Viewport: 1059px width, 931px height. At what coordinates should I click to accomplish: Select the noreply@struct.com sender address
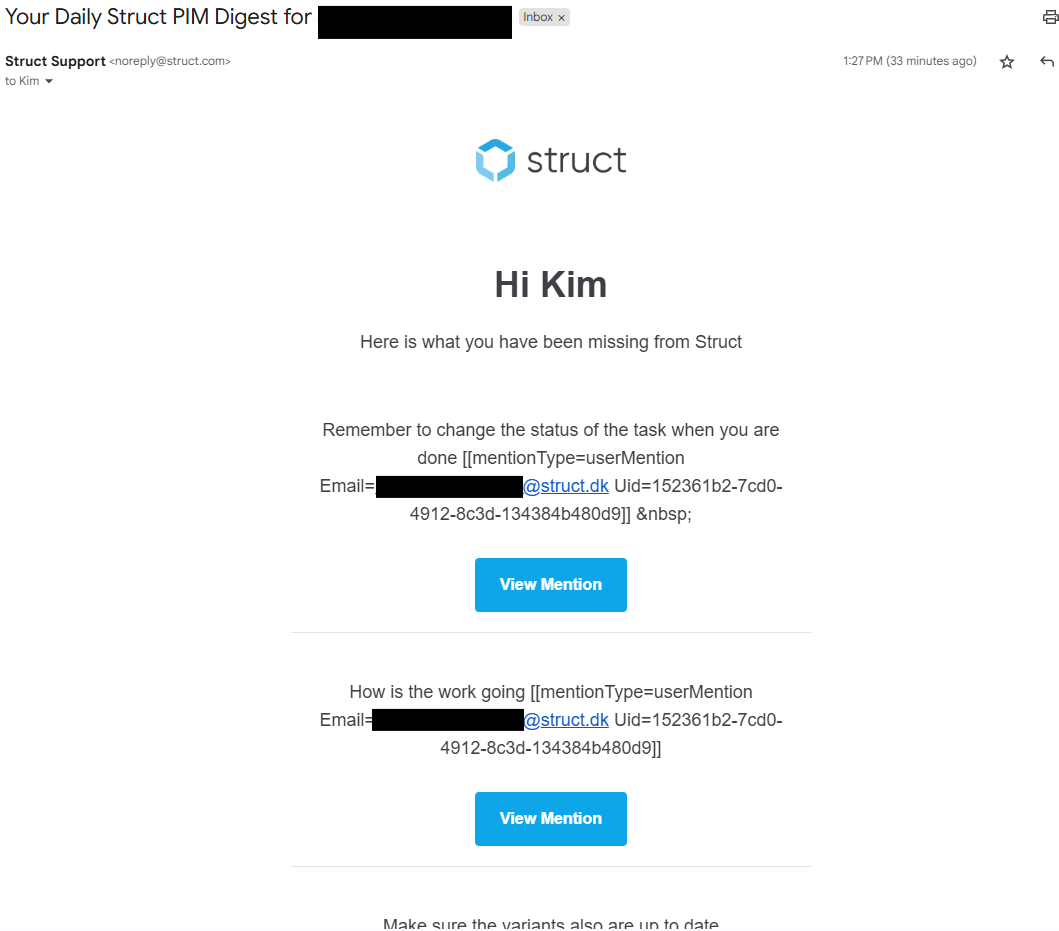coord(170,62)
